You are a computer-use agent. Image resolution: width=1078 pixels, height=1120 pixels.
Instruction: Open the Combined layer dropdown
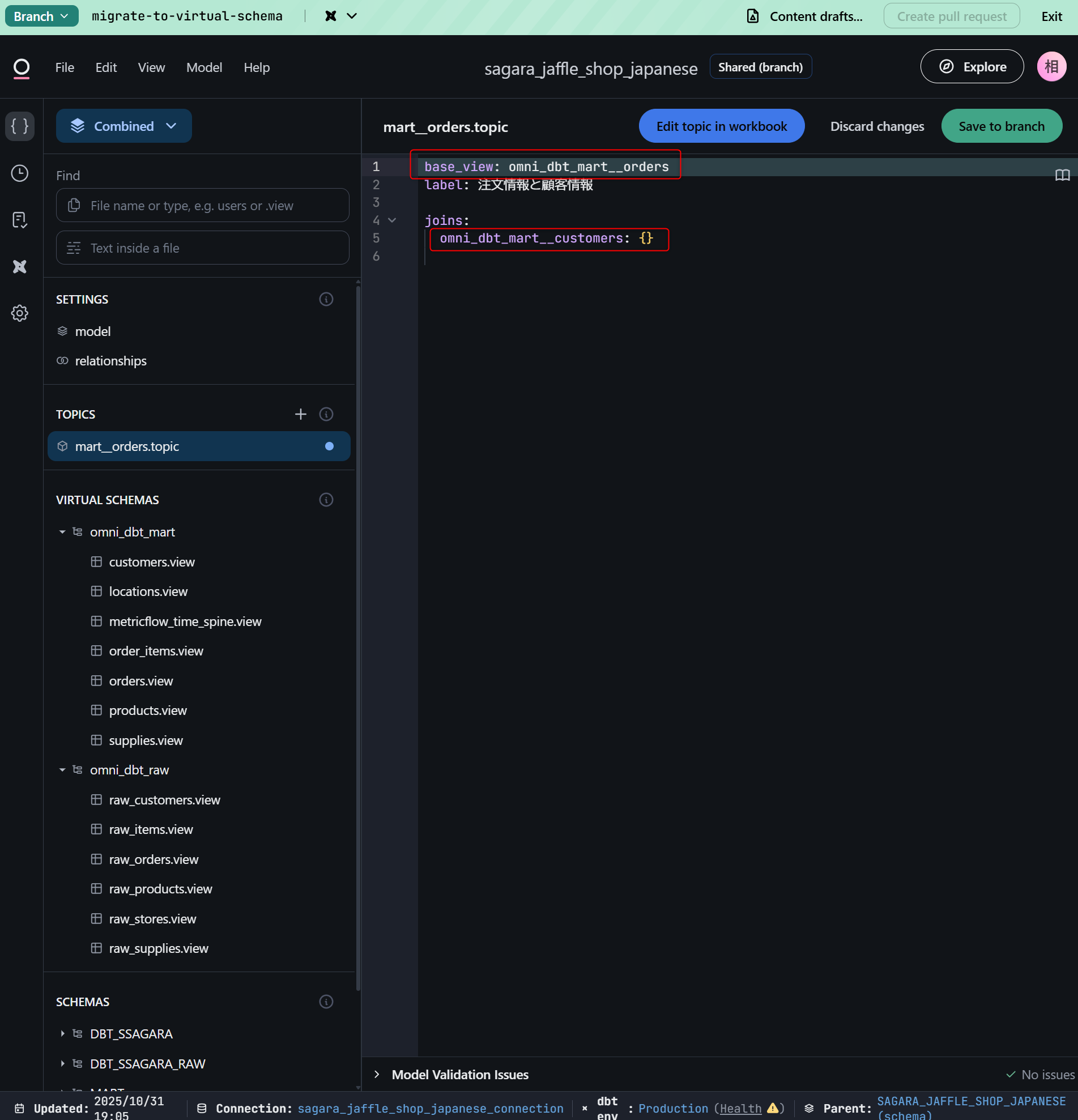[124, 126]
